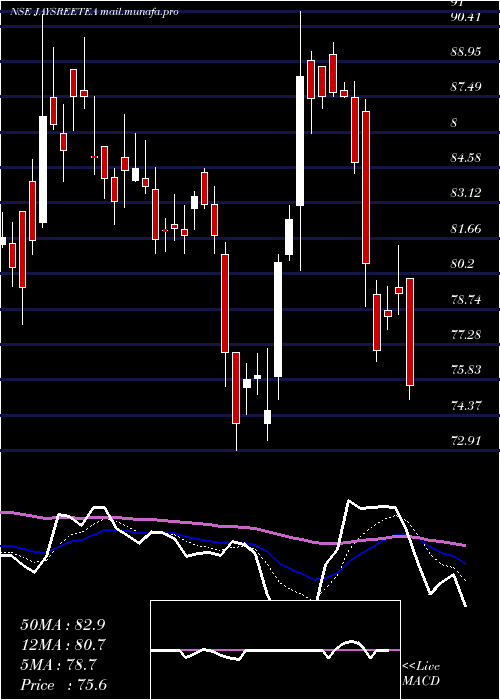Click the 87.49 price axis label
This screenshot has height=700, width=500.
466,87
